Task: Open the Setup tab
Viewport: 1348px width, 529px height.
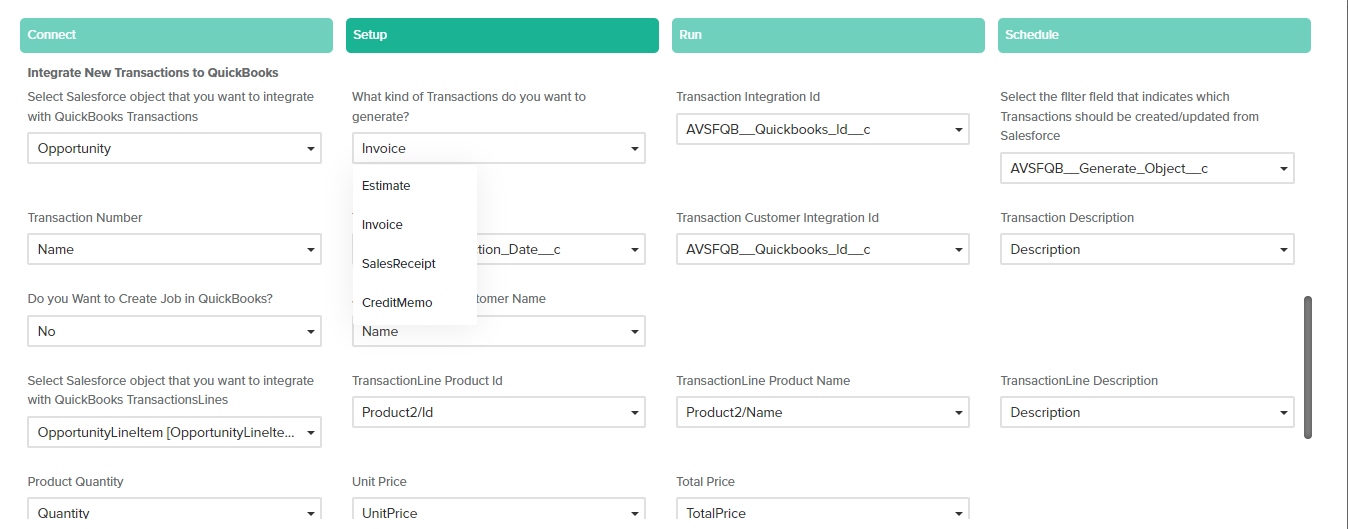Action: [x=502, y=35]
